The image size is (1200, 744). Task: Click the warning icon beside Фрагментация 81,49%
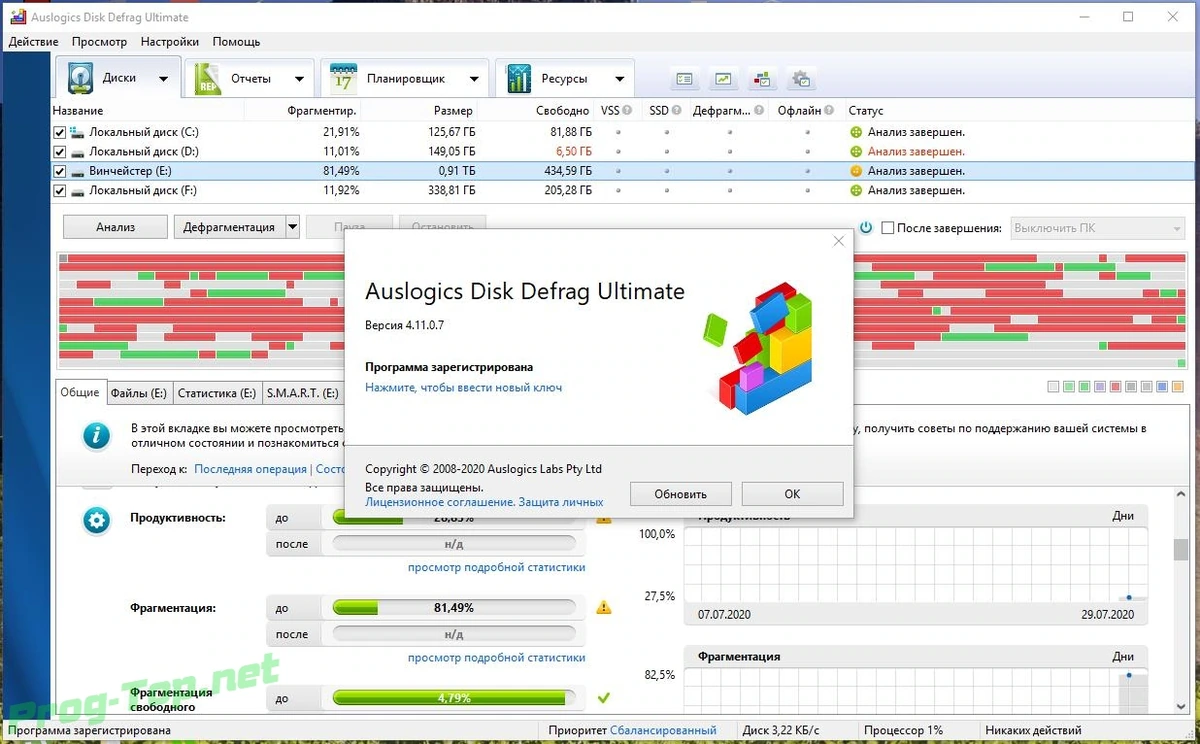point(603,607)
